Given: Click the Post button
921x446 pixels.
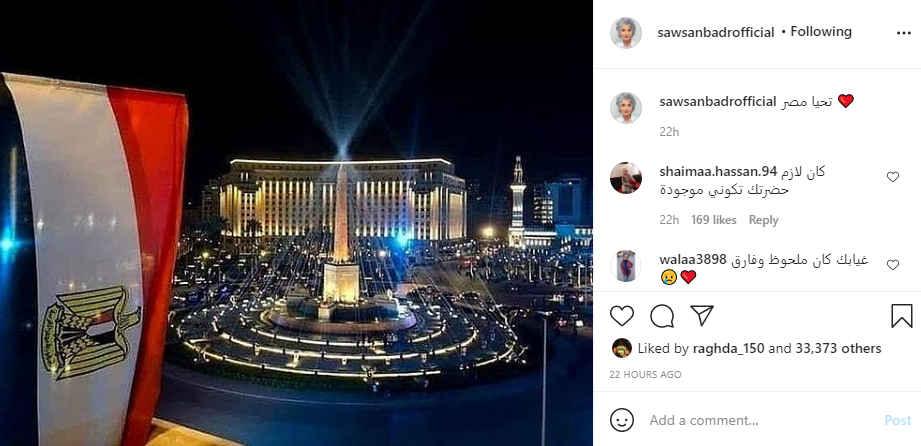Looking at the screenshot, I should (x=898, y=420).
